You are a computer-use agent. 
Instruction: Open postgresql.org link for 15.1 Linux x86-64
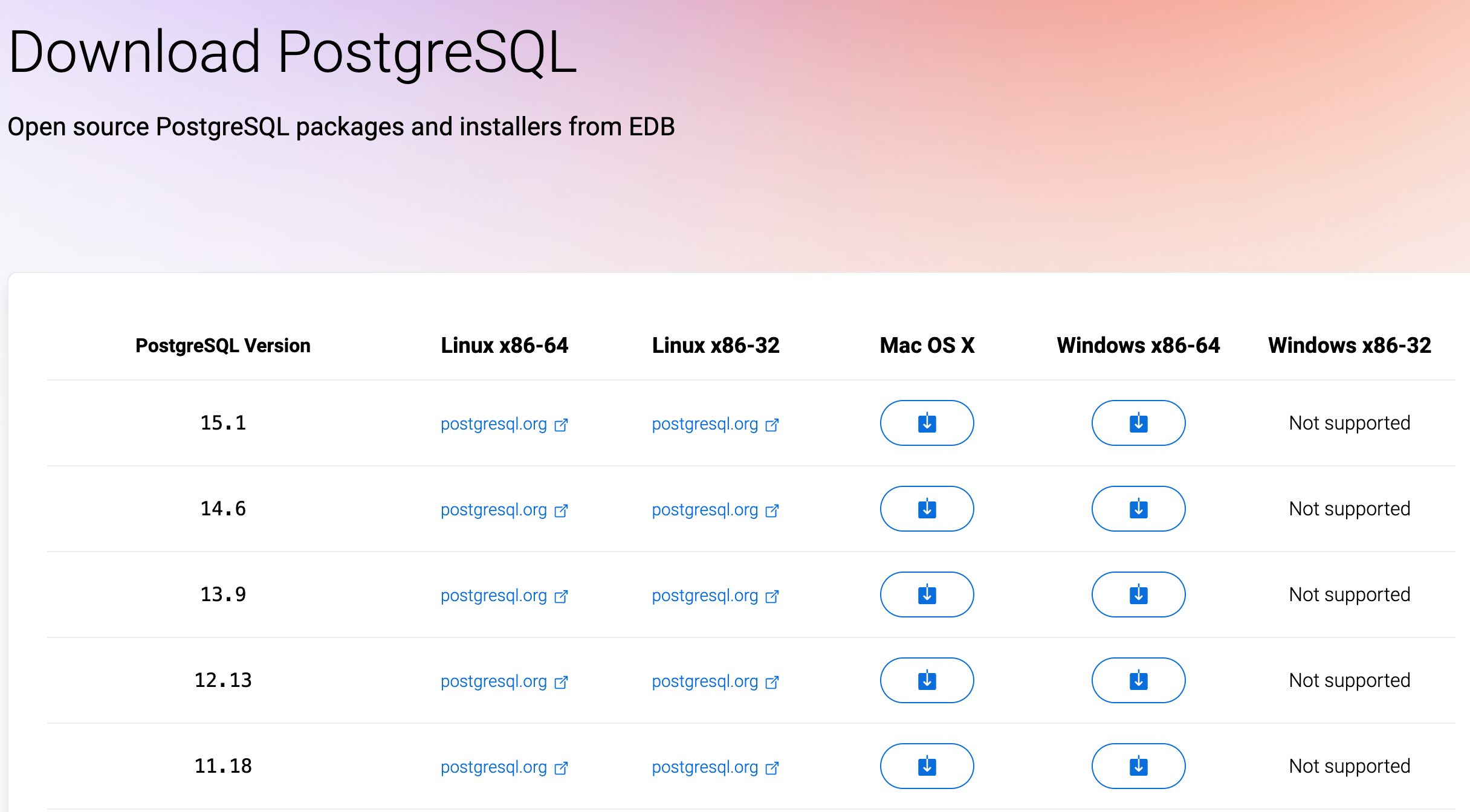click(x=504, y=424)
